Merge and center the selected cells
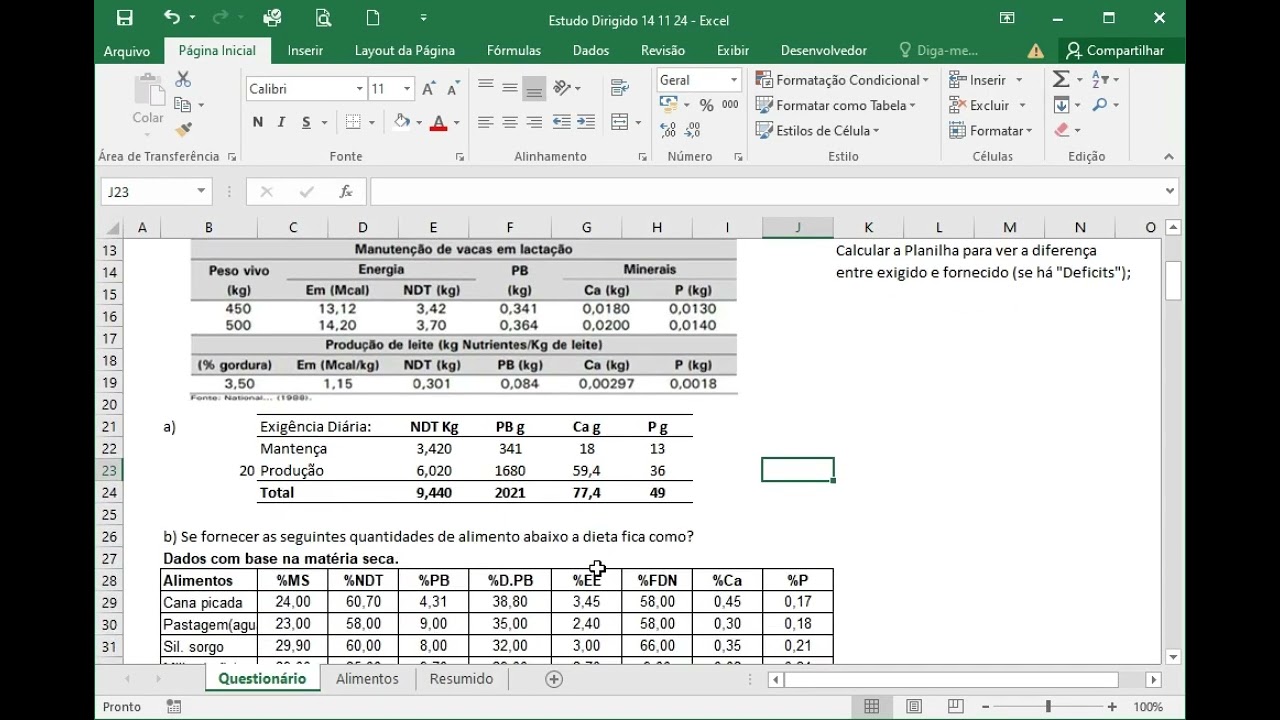 pyautogui.click(x=620, y=122)
